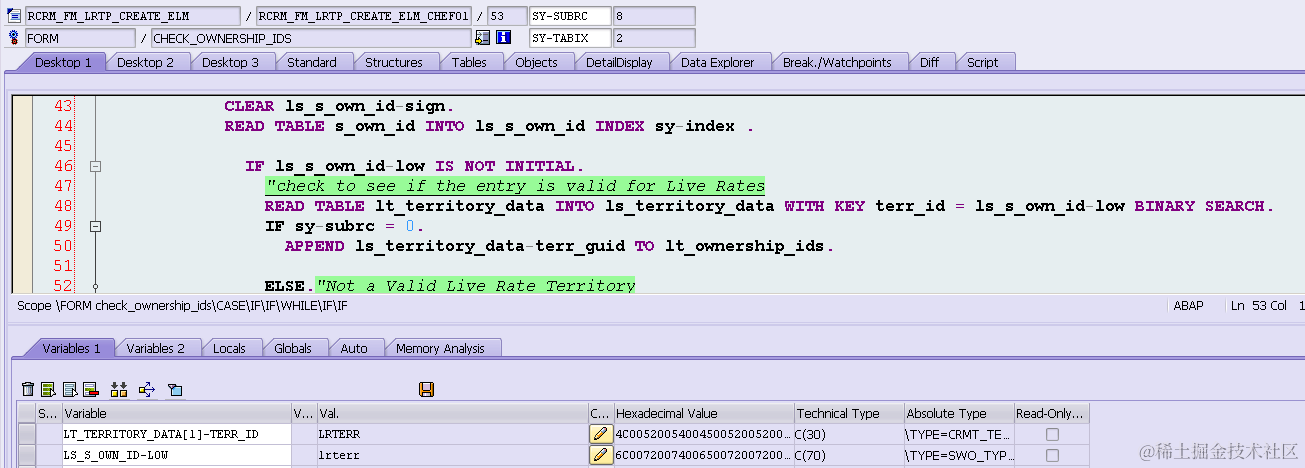Click the blue arrows services icon
The image size is (1305, 468).
(147, 389)
